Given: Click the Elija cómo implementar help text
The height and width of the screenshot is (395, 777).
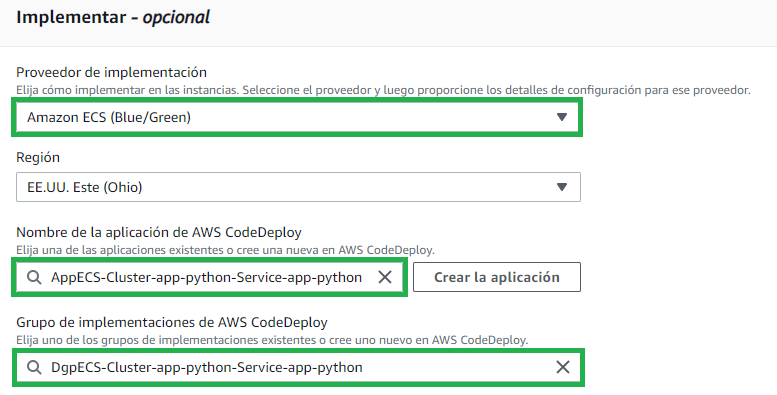Looking at the screenshot, I should [x=383, y=90].
